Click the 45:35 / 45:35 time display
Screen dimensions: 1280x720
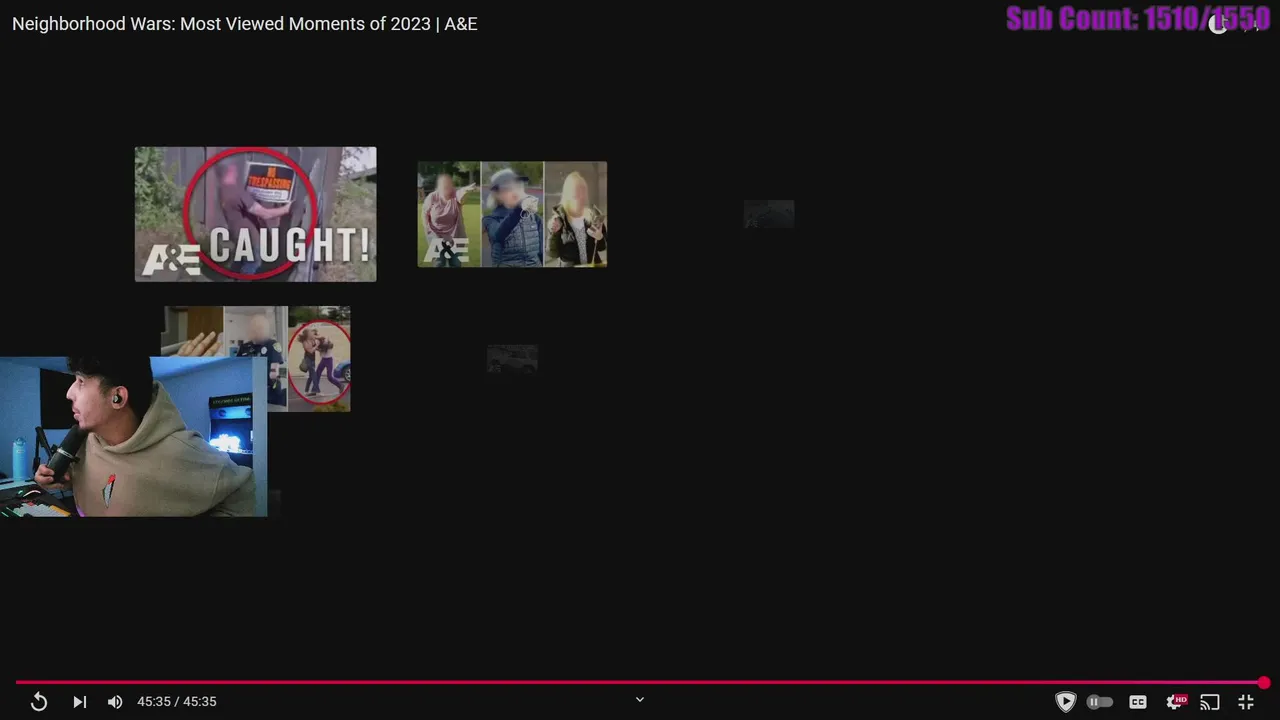tap(177, 702)
